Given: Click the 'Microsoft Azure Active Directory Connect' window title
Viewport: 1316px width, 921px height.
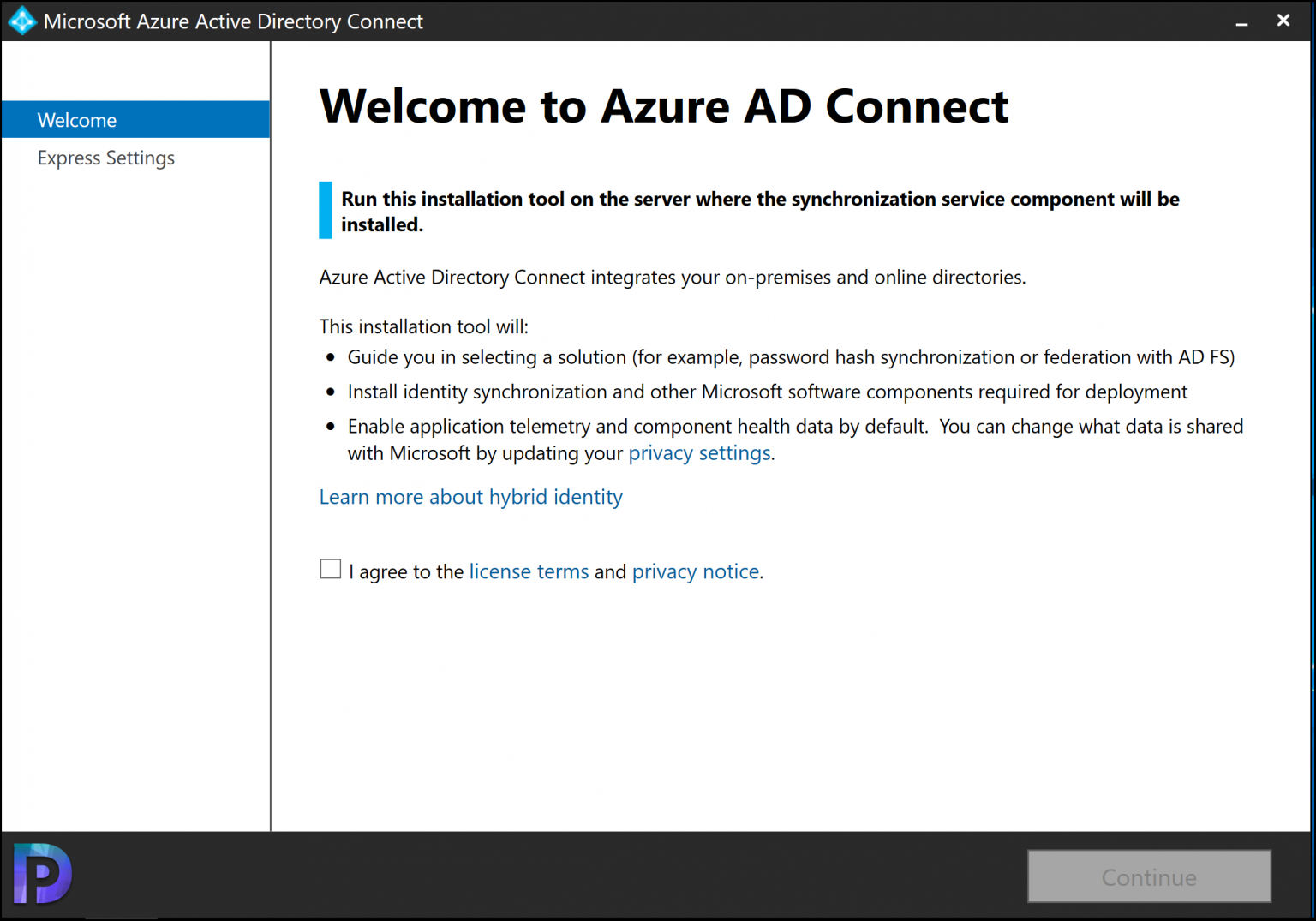Looking at the screenshot, I should pyautogui.click(x=233, y=21).
